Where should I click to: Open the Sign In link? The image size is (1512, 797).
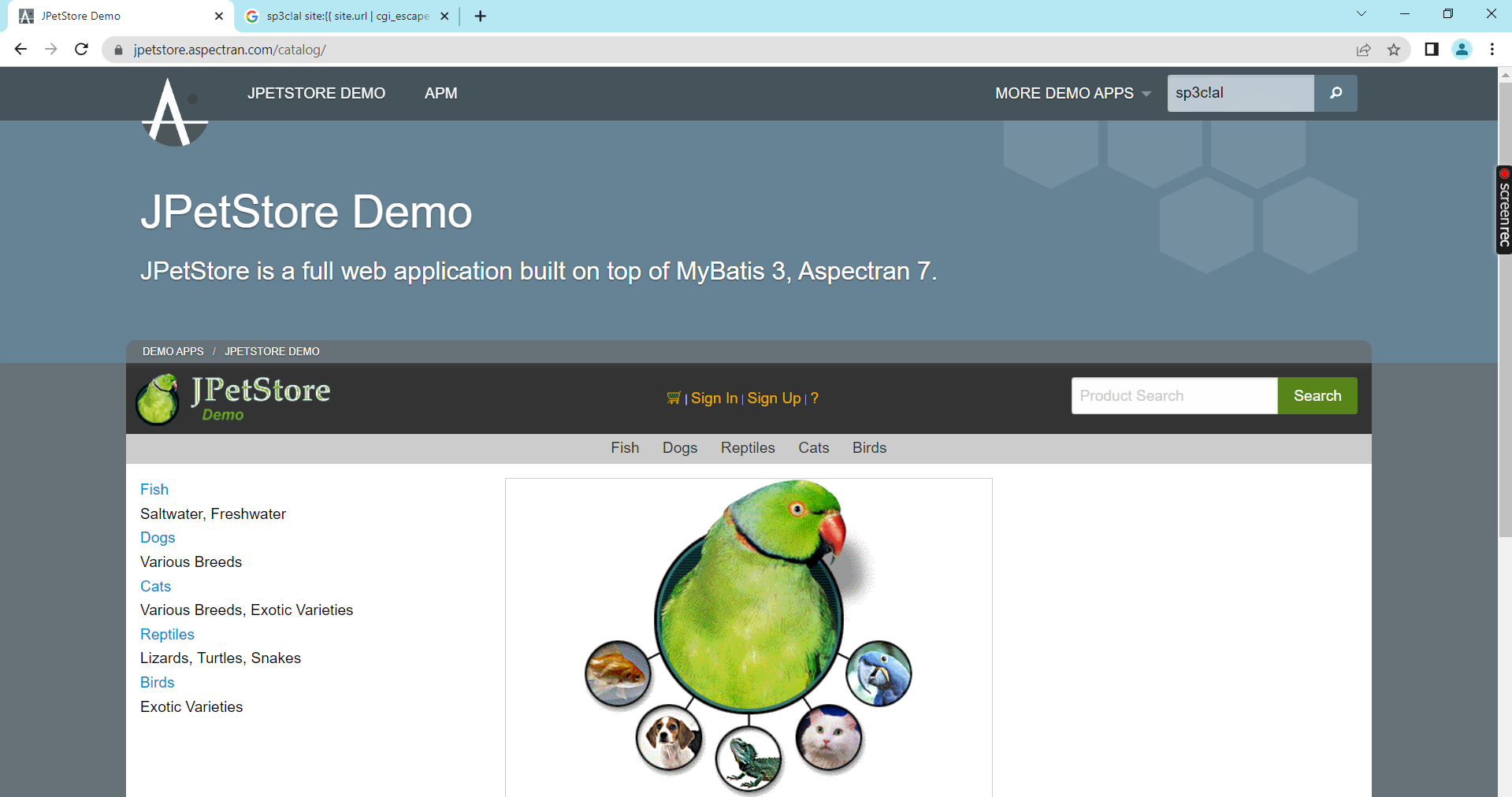tap(714, 398)
